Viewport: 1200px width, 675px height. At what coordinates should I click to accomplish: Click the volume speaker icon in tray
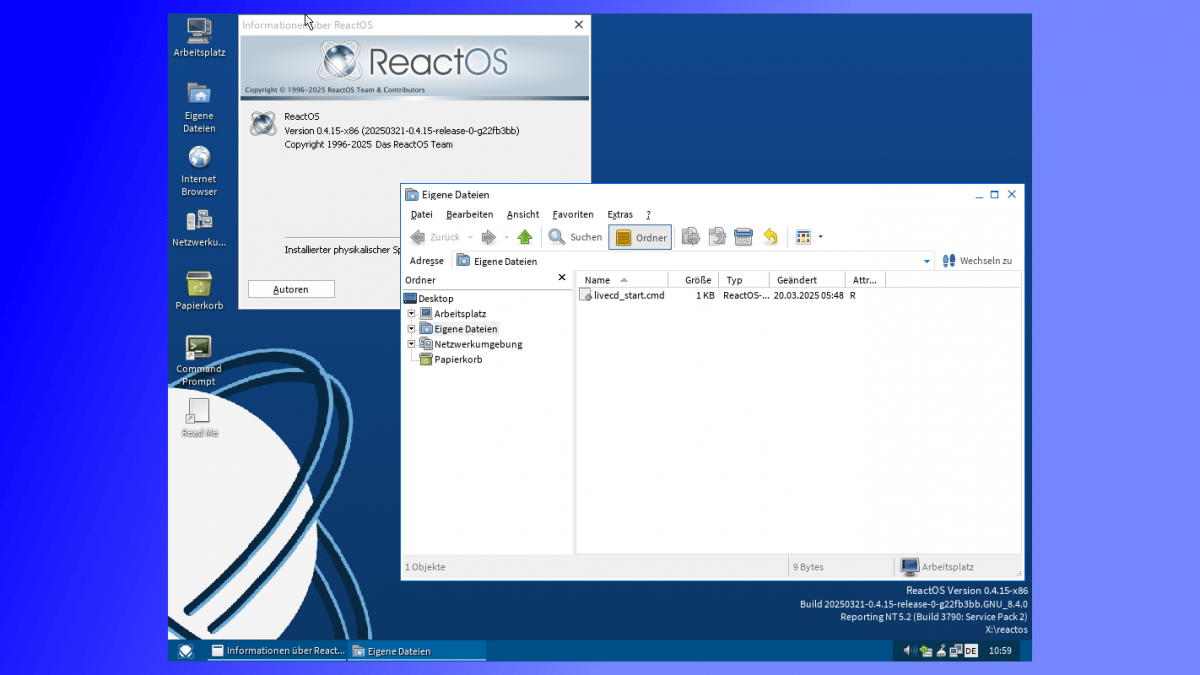[907, 650]
